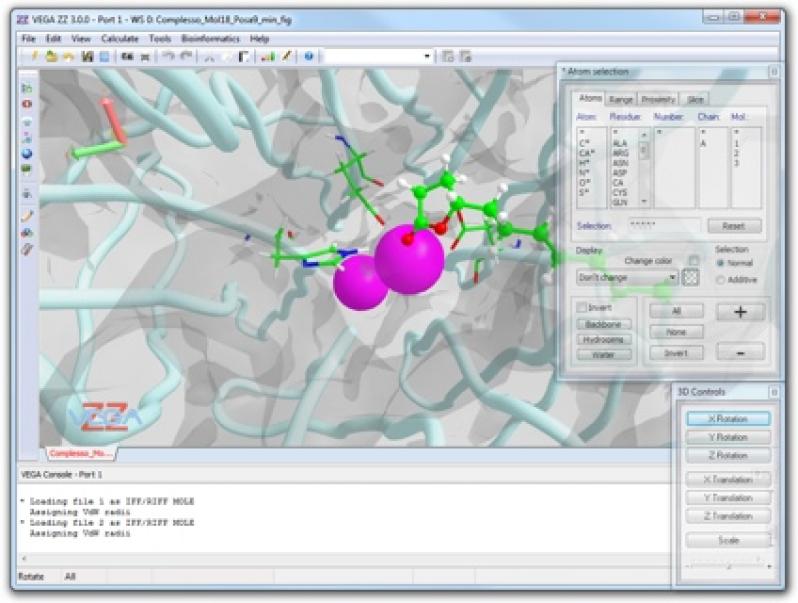Click the plus button in Atom selection

[740, 312]
